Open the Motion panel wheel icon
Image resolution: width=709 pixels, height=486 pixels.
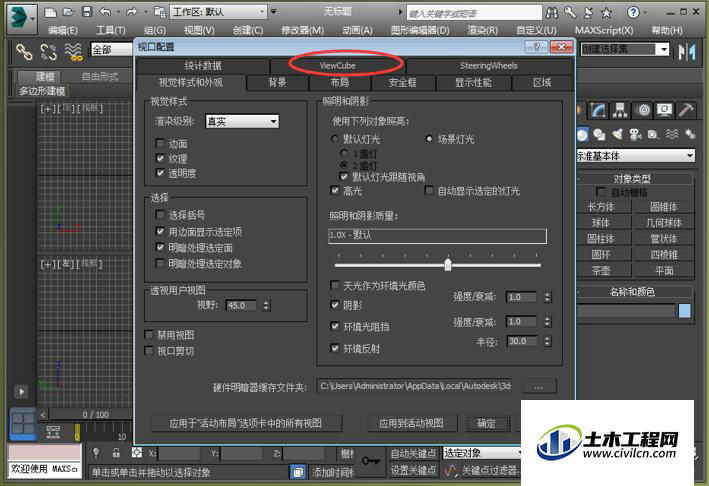643,110
